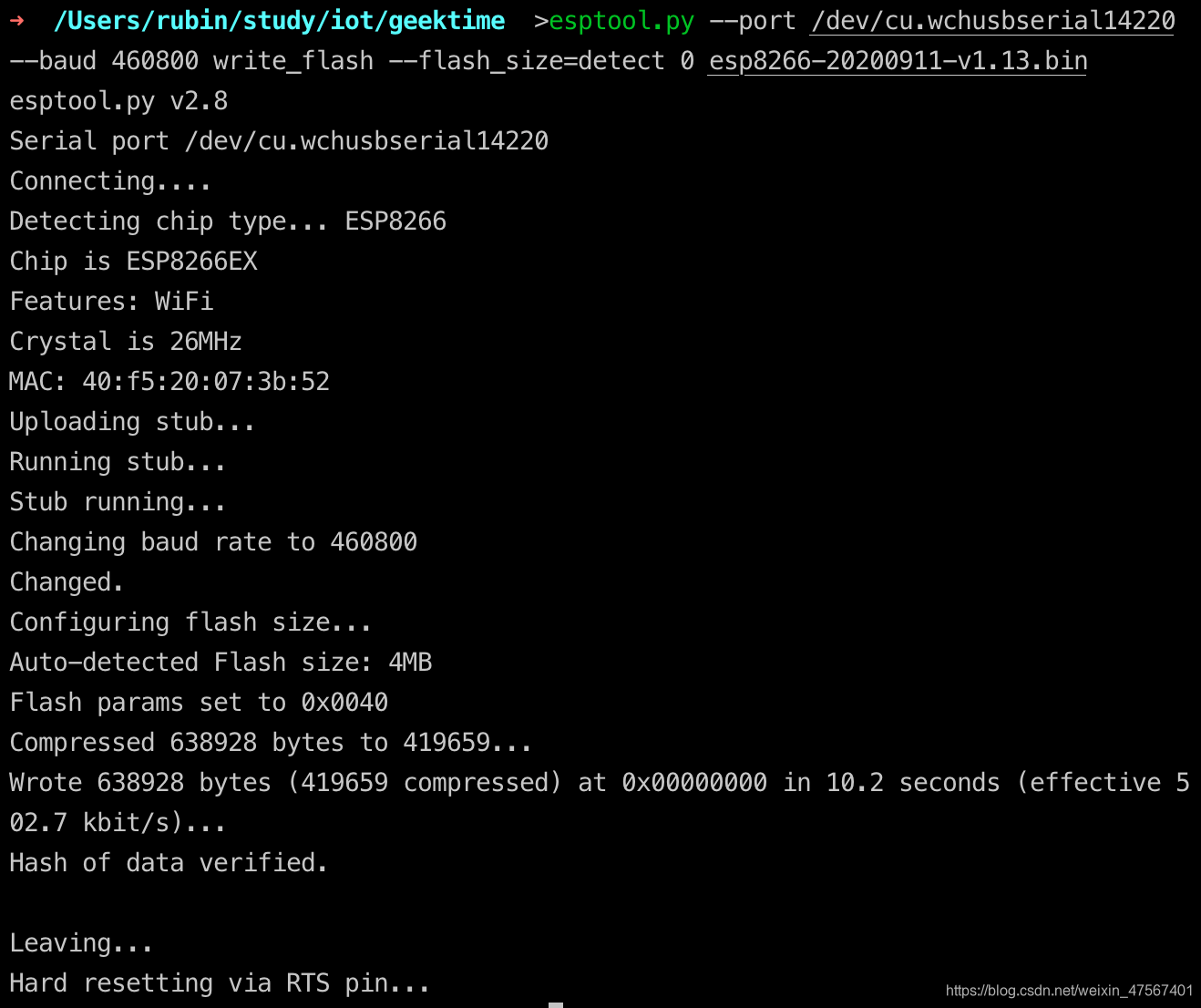Click the 'Leaving...' line
This screenshot has width=1201, height=1008.
click(81, 943)
